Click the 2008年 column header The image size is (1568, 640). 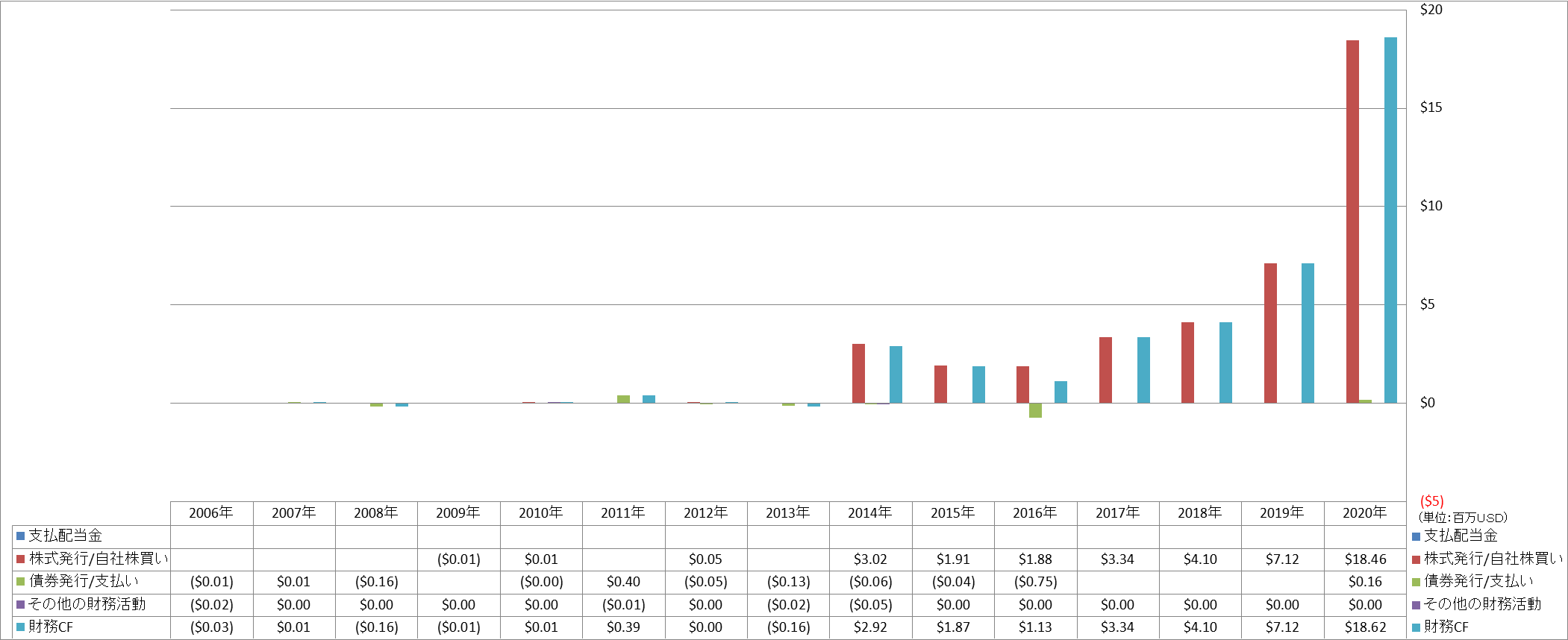click(x=376, y=513)
